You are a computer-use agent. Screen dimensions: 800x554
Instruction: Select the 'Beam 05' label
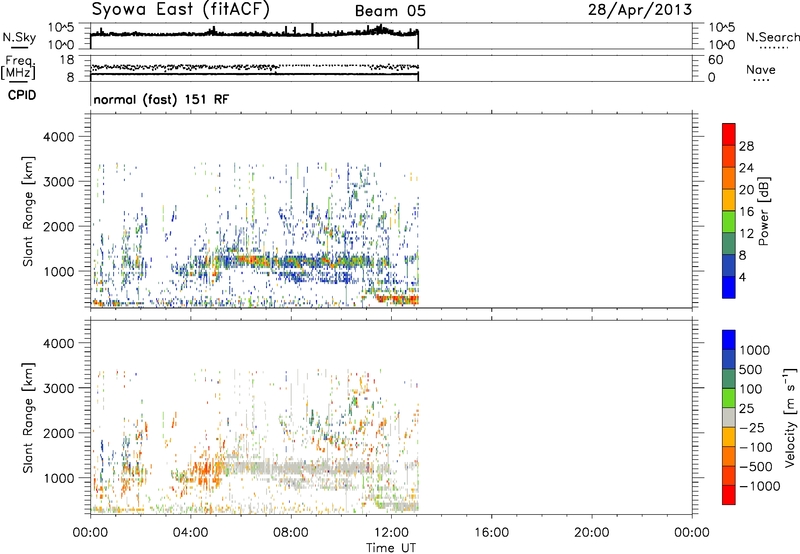pos(390,11)
